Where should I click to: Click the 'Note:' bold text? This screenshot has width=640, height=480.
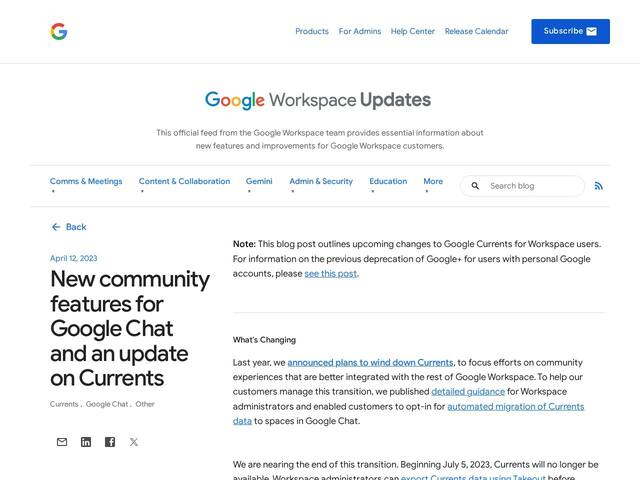pos(244,244)
